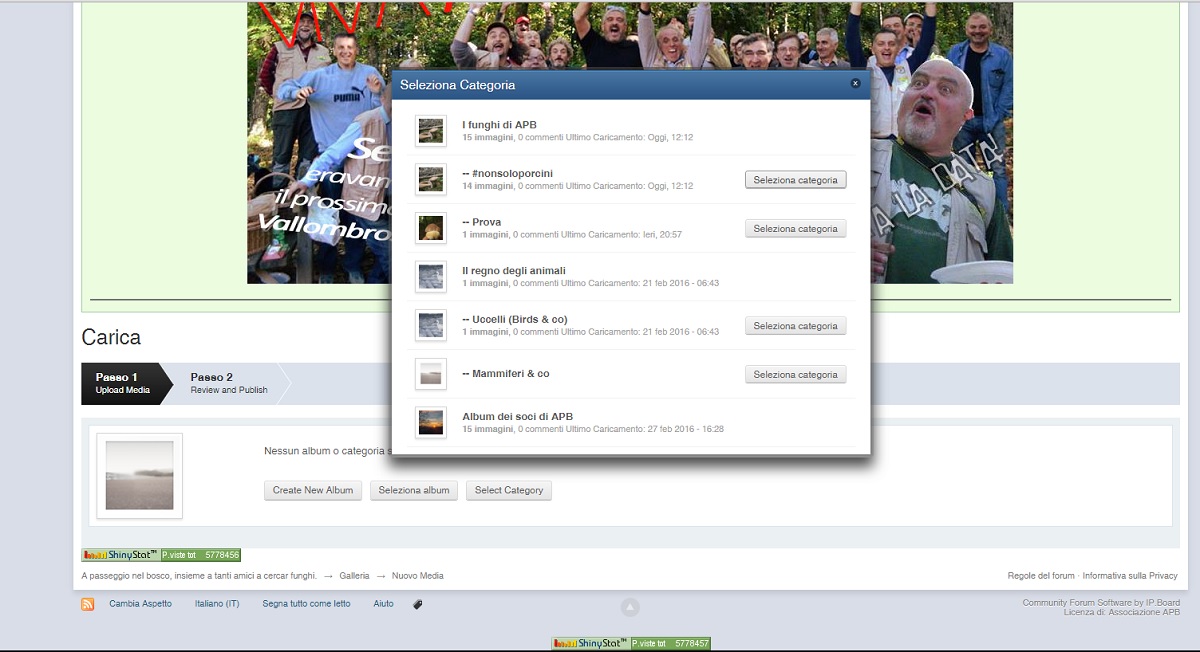This screenshot has width=1200, height=652.
Task: Close the Seleziona Categoria dialog
Action: tap(855, 84)
